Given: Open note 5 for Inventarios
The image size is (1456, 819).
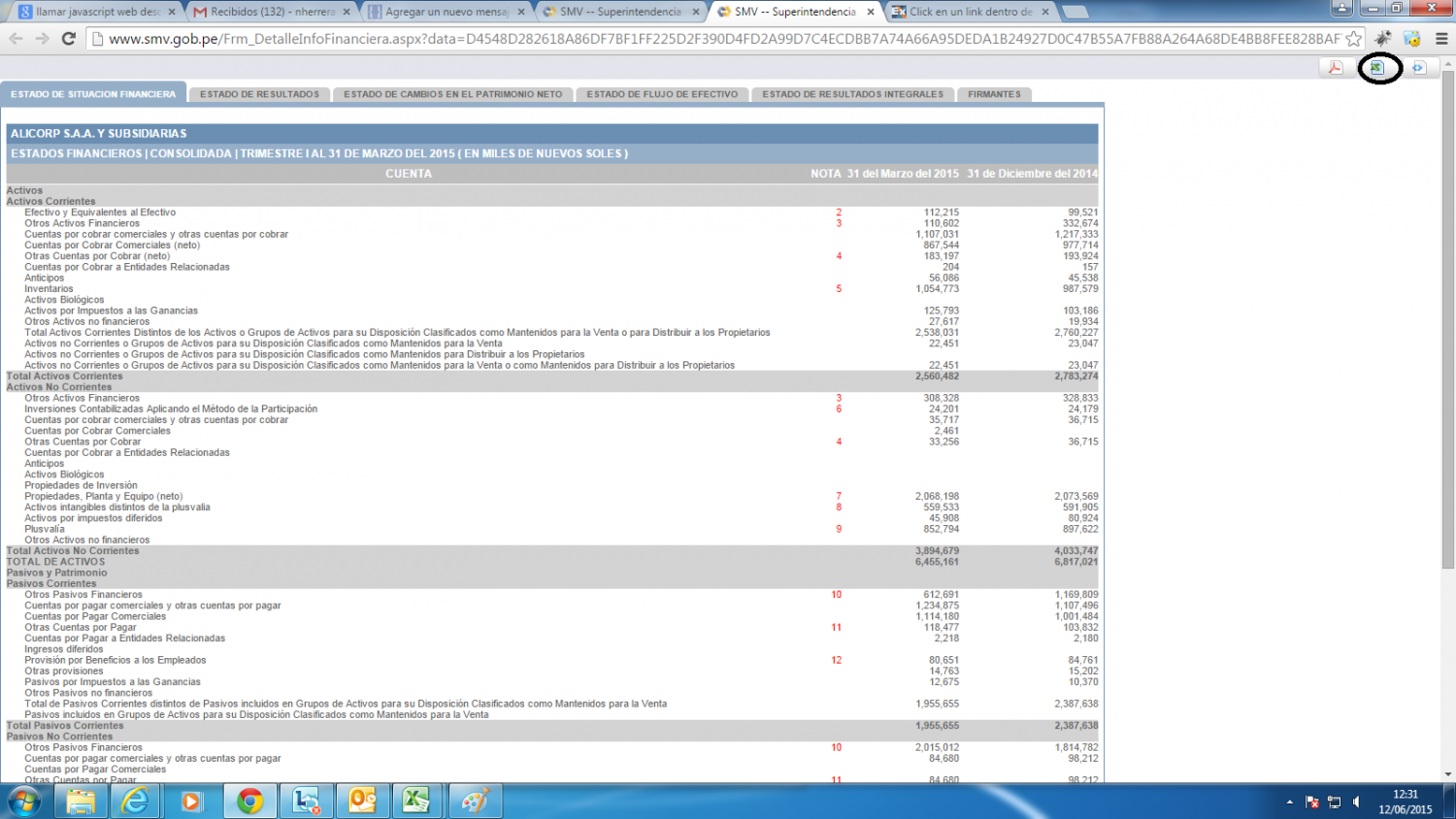Looking at the screenshot, I should click(839, 289).
